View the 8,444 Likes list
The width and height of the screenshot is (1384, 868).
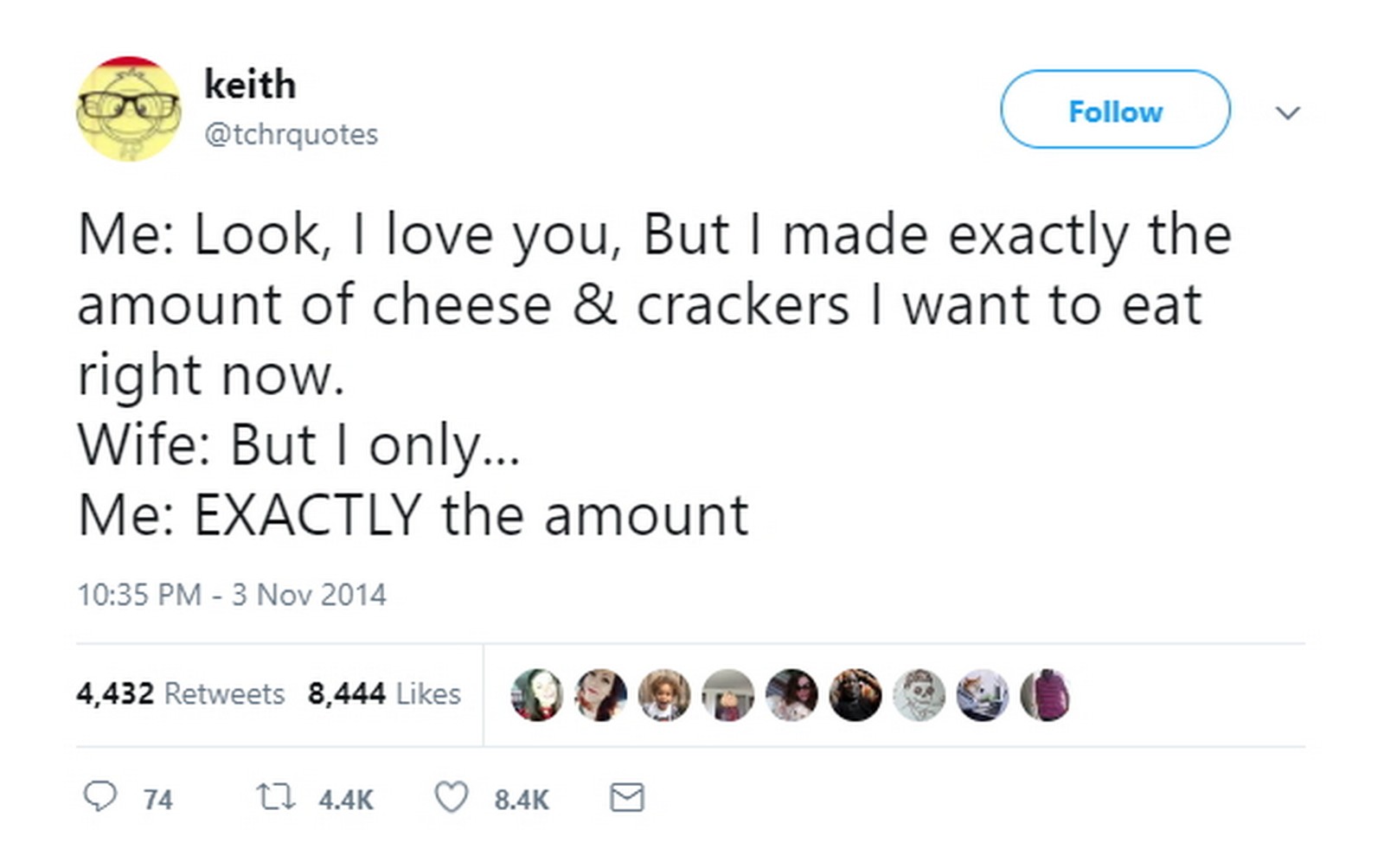point(384,693)
